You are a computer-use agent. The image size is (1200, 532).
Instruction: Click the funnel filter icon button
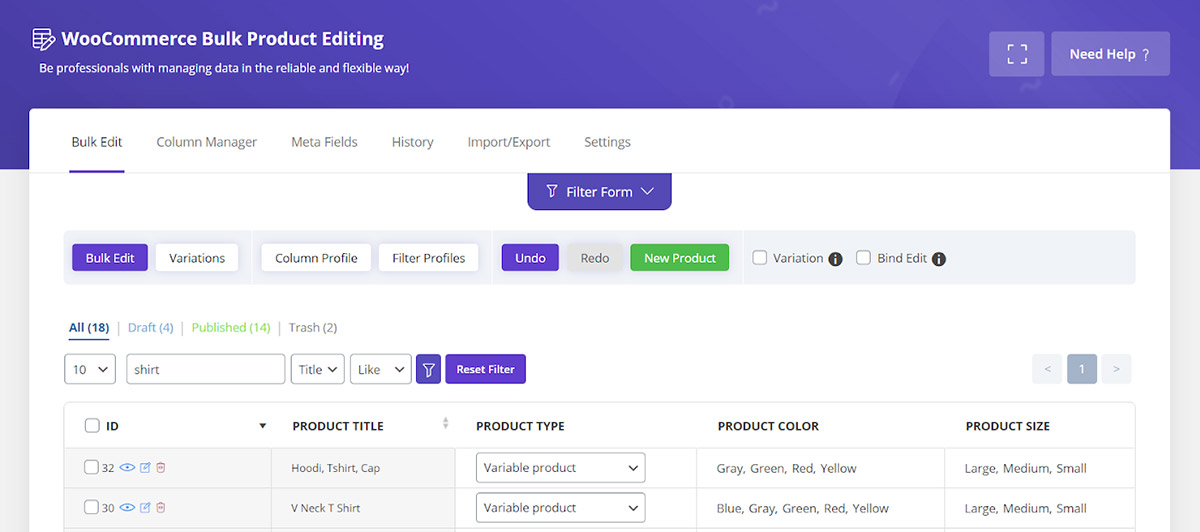tap(428, 369)
